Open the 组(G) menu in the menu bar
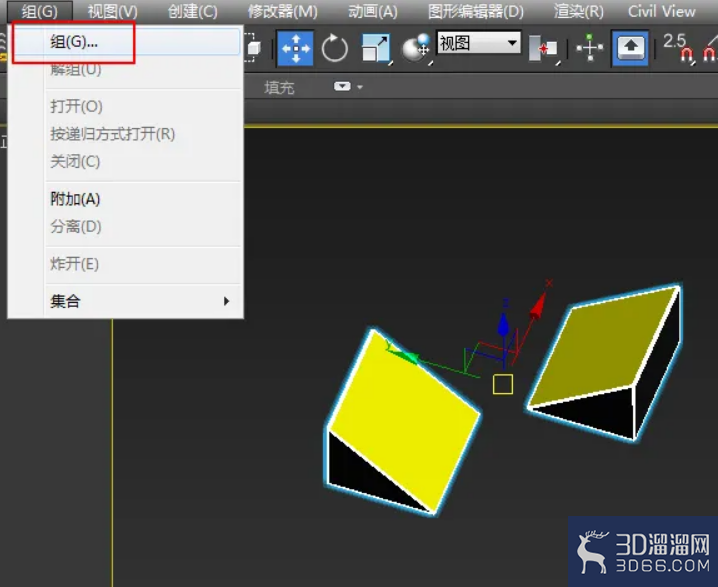The width and height of the screenshot is (718, 587). (x=39, y=11)
